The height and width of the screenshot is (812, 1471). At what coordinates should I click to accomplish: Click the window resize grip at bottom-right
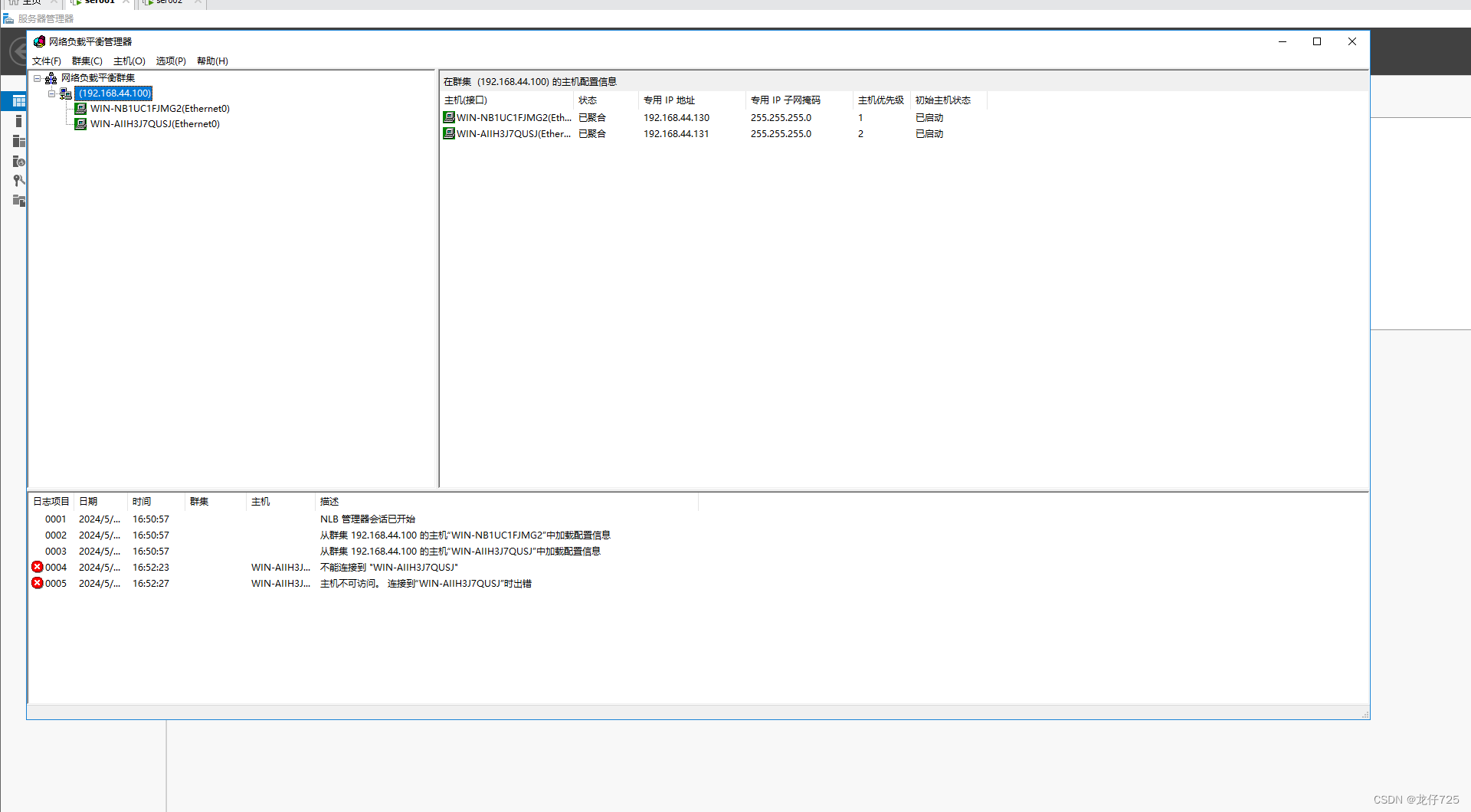click(1365, 714)
